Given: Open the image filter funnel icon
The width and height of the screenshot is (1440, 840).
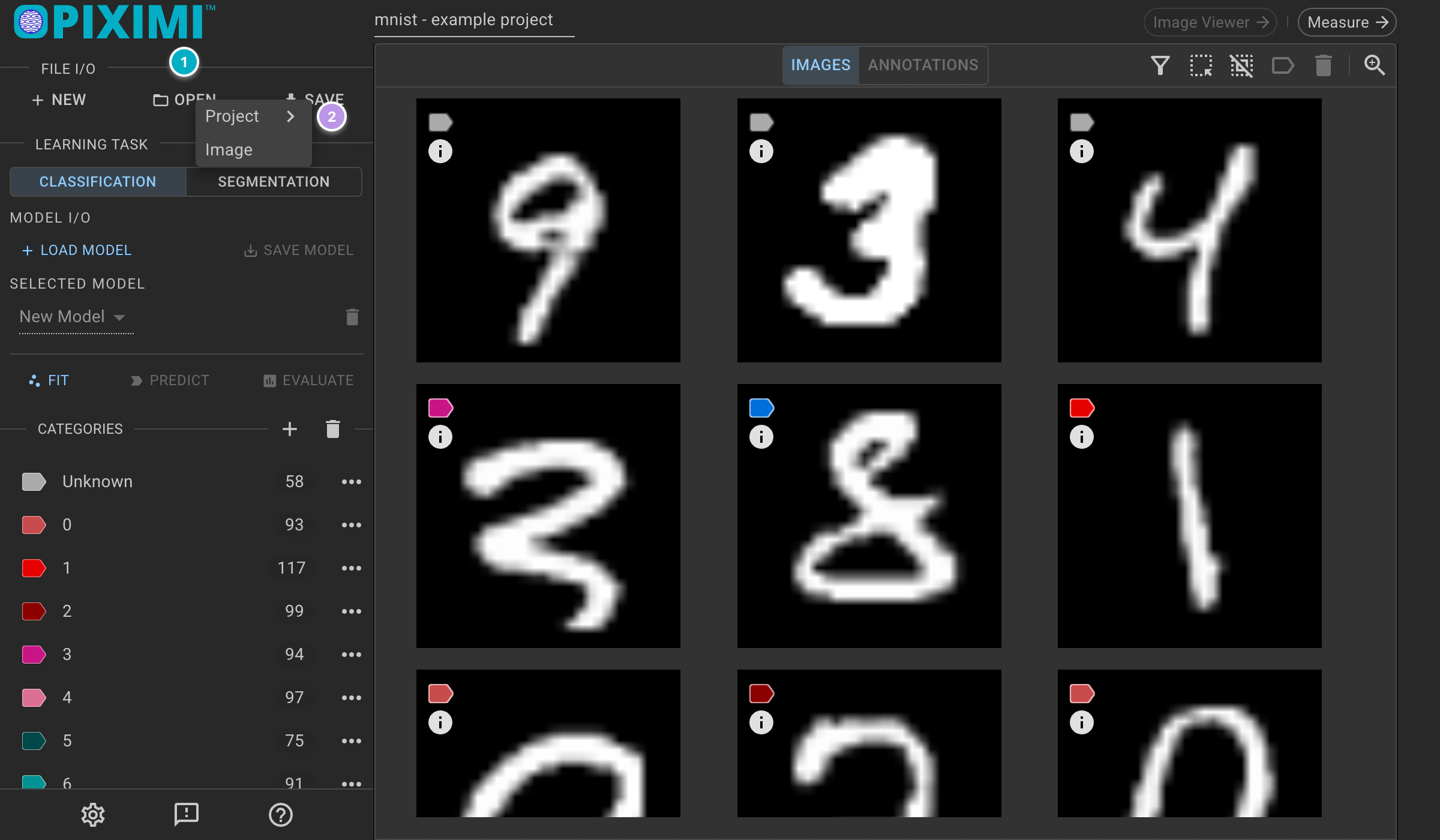Looking at the screenshot, I should point(1160,65).
